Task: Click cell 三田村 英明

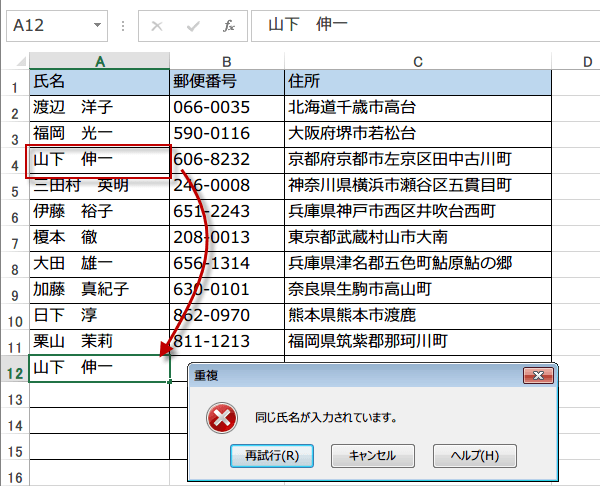Action: 99,186
